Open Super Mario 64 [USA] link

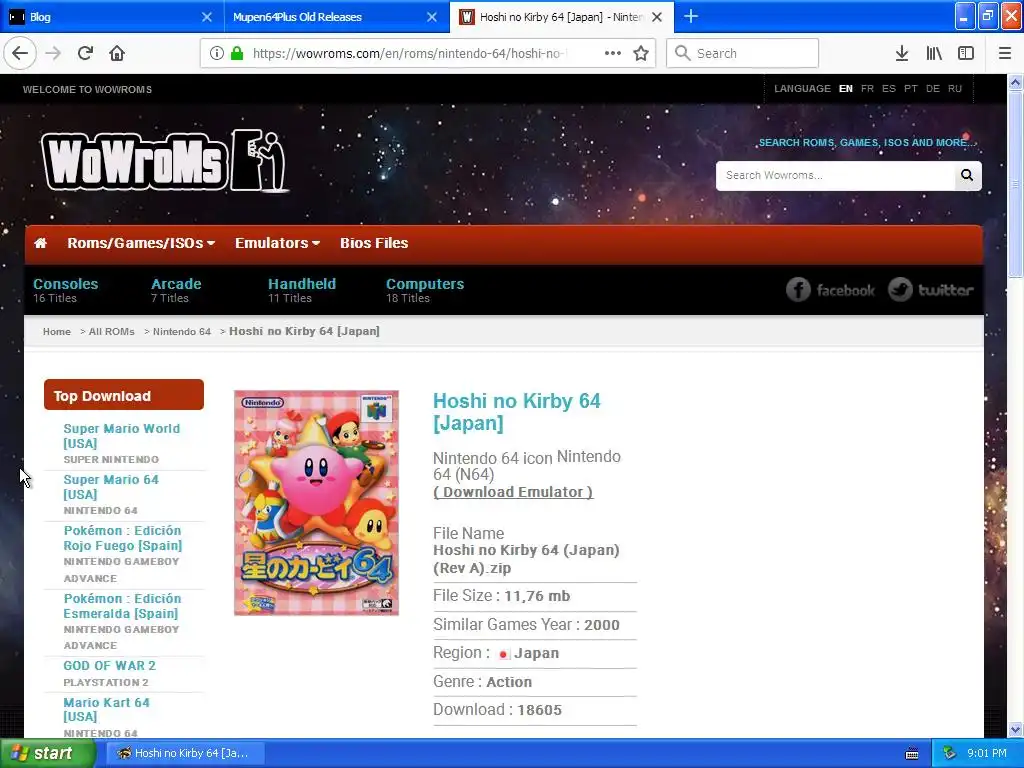111,487
